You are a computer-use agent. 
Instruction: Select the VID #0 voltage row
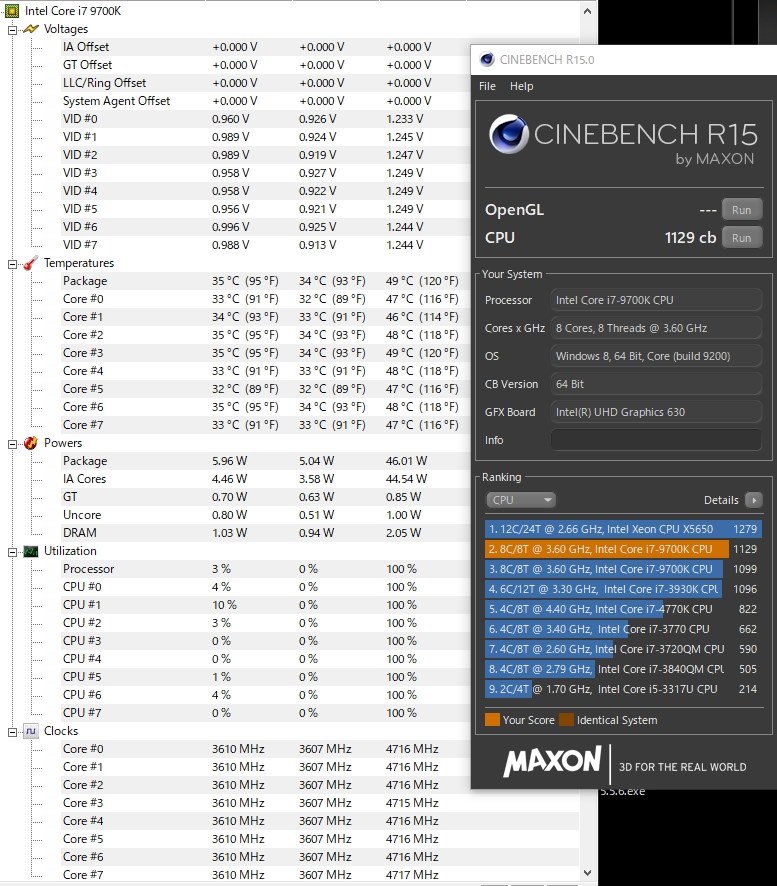coord(264,119)
